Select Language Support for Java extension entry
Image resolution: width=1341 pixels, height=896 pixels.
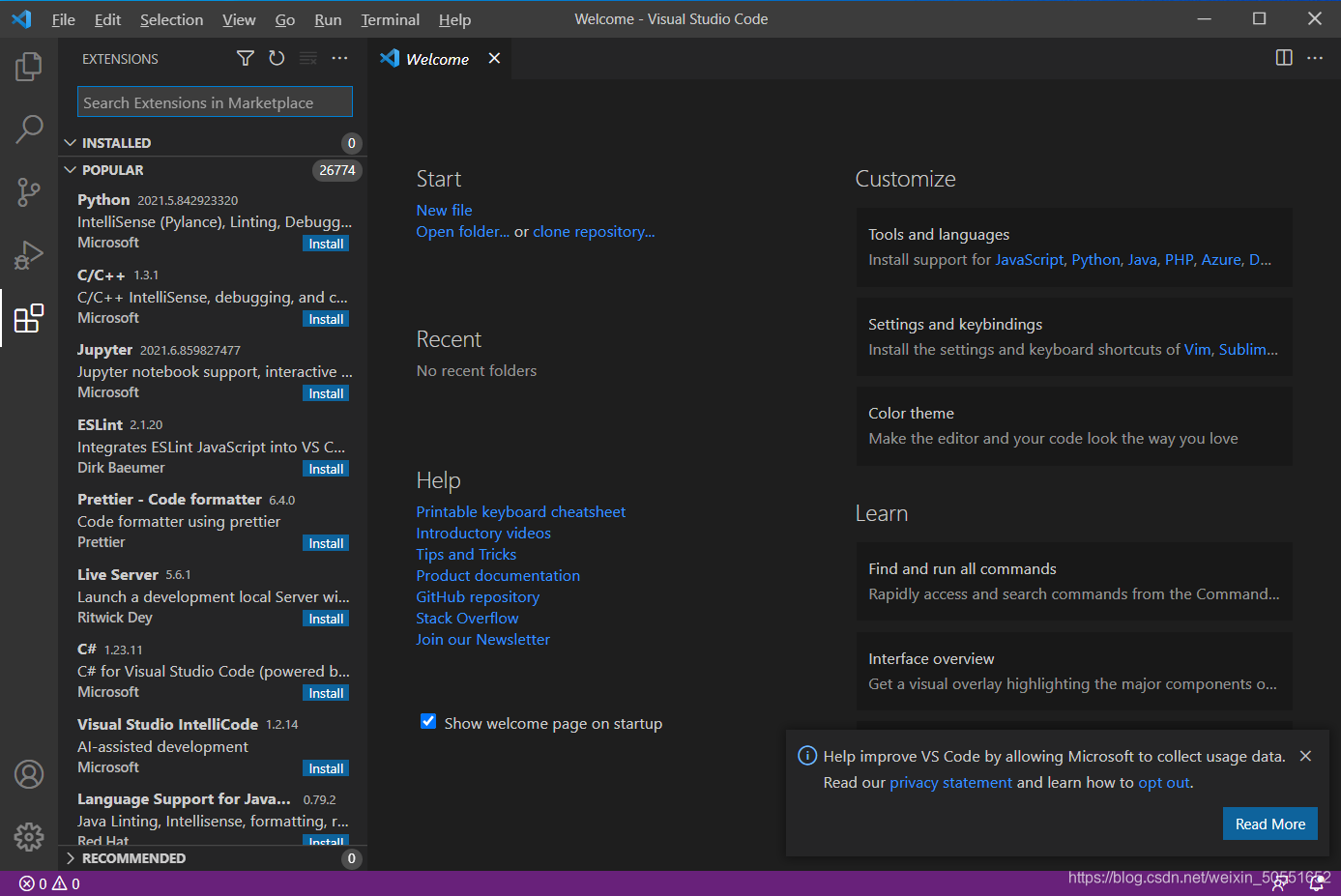coord(213,817)
